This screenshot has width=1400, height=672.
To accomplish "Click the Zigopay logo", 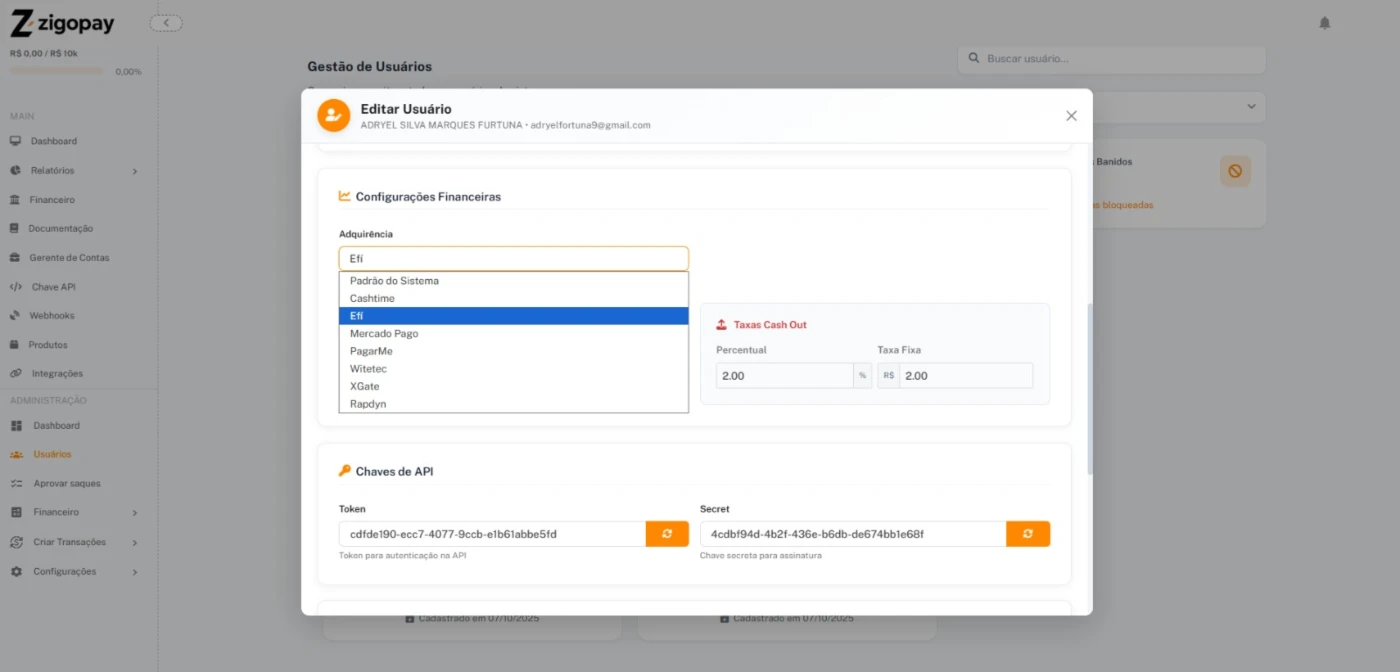I will coord(62,23).
